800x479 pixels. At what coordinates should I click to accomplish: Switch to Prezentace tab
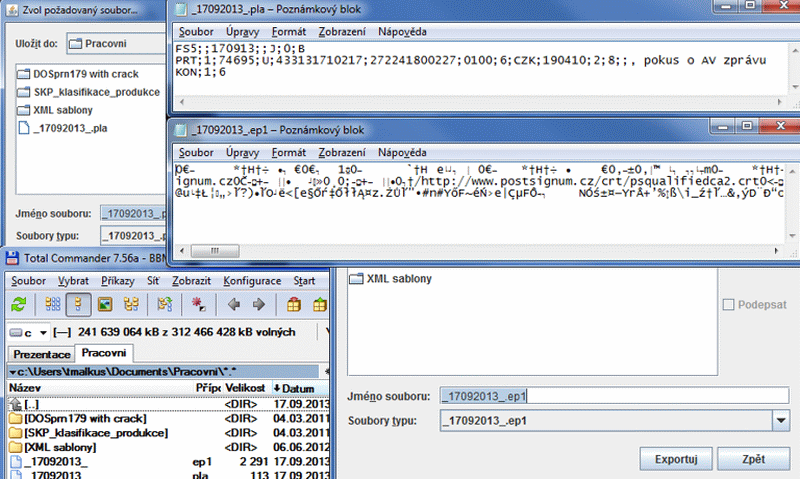[42, 354]
